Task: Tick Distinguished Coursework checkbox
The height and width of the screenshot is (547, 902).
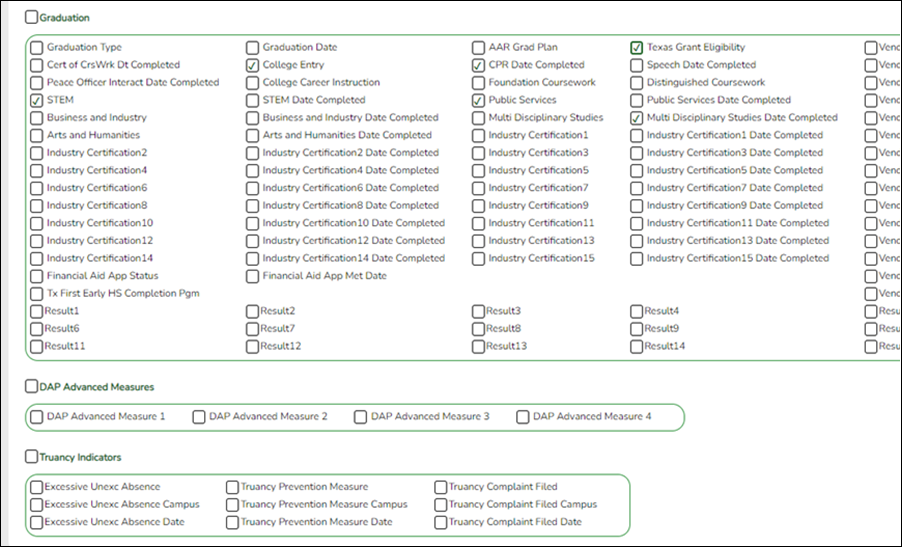Action: point(637,83)
